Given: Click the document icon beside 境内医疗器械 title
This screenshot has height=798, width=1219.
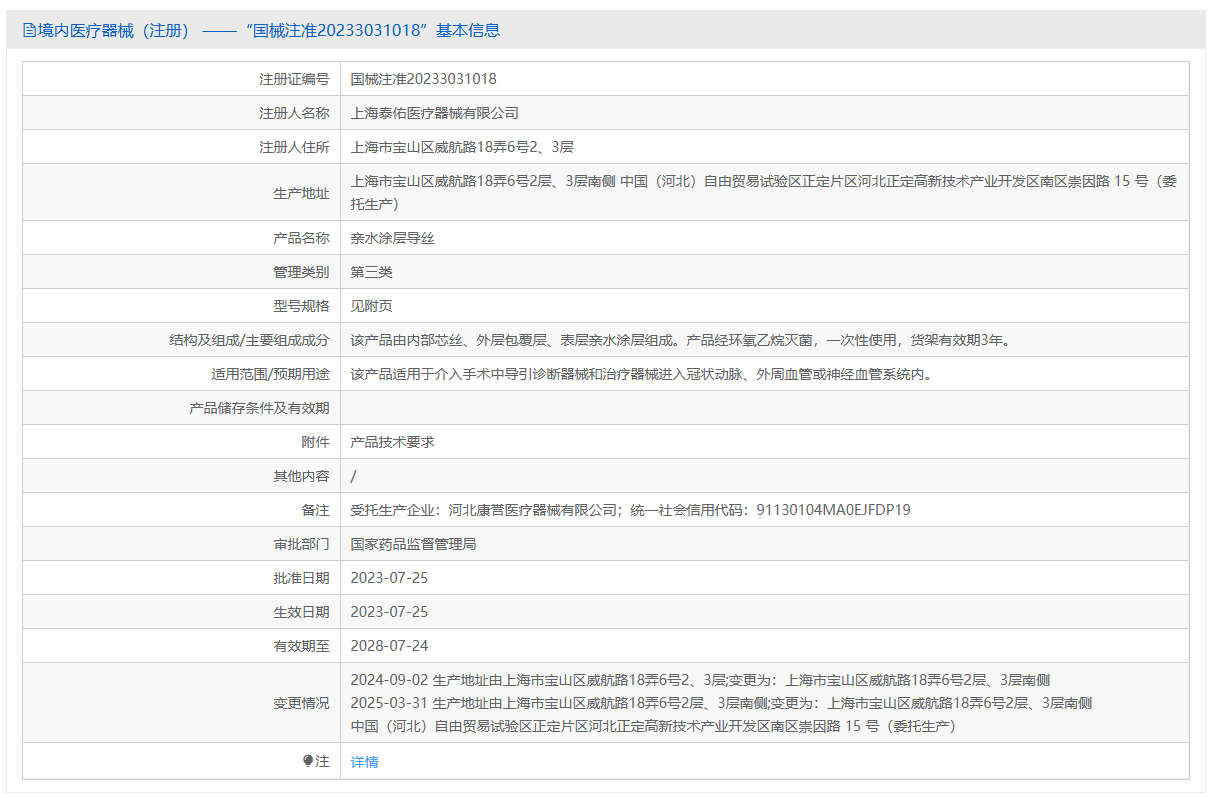Looking at the screenshot, I should click(x=28, y=31).
